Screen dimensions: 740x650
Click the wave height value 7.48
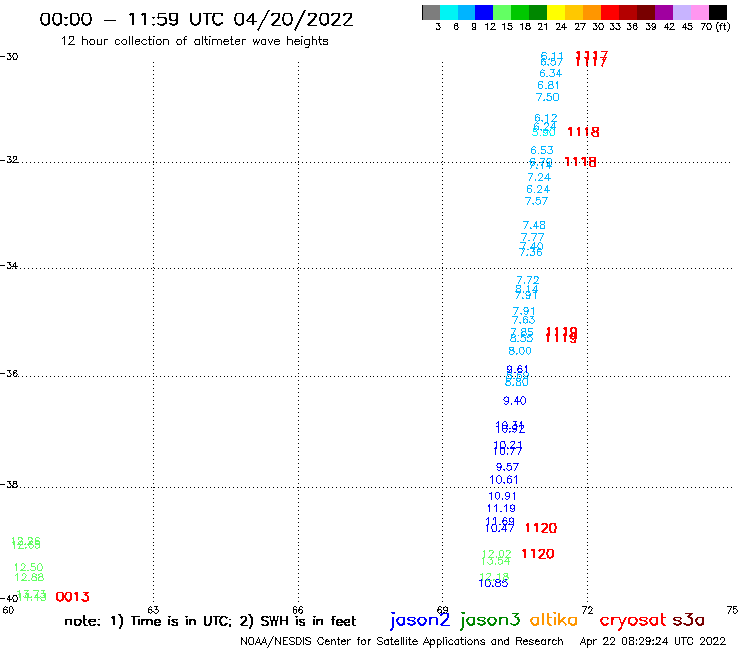tap(534, 226)
